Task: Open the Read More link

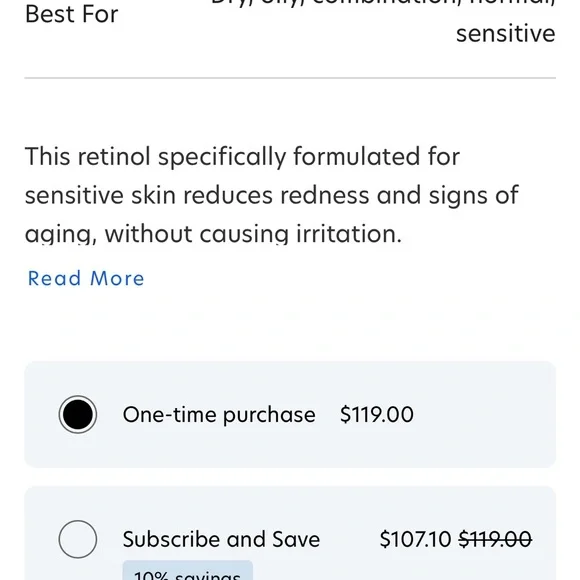Action: click(x=86, y=278)
